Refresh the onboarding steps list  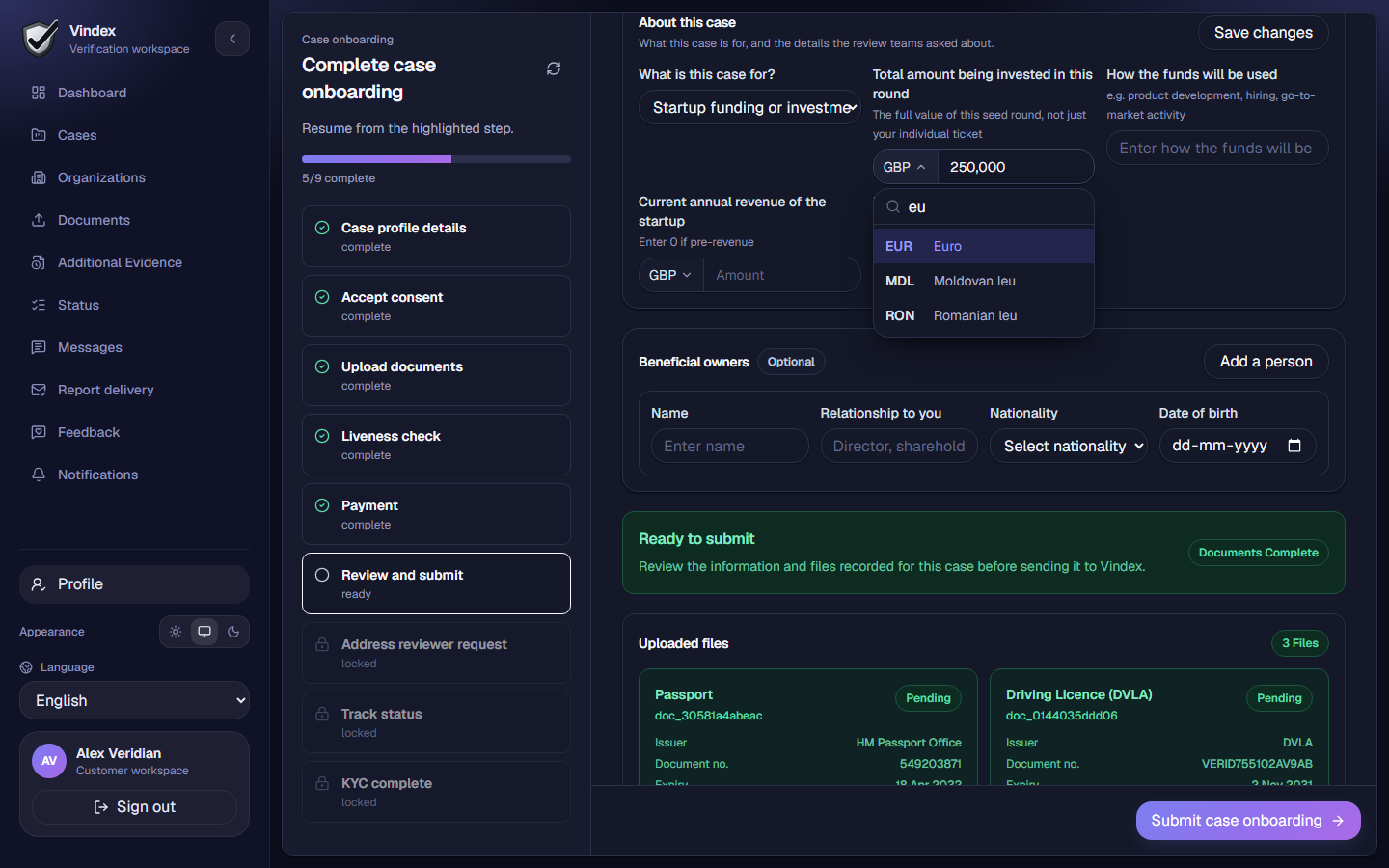point(554,68)
